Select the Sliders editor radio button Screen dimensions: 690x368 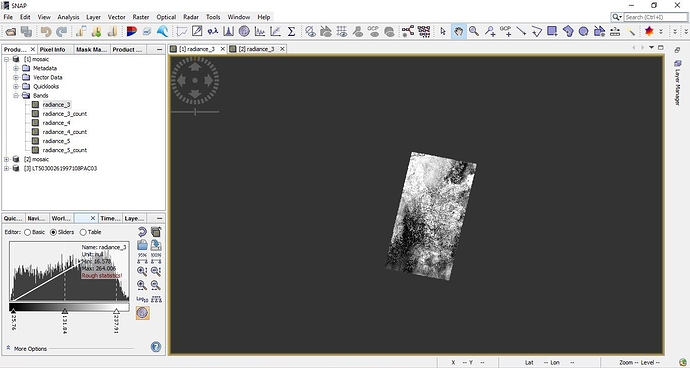coord(53,232)
